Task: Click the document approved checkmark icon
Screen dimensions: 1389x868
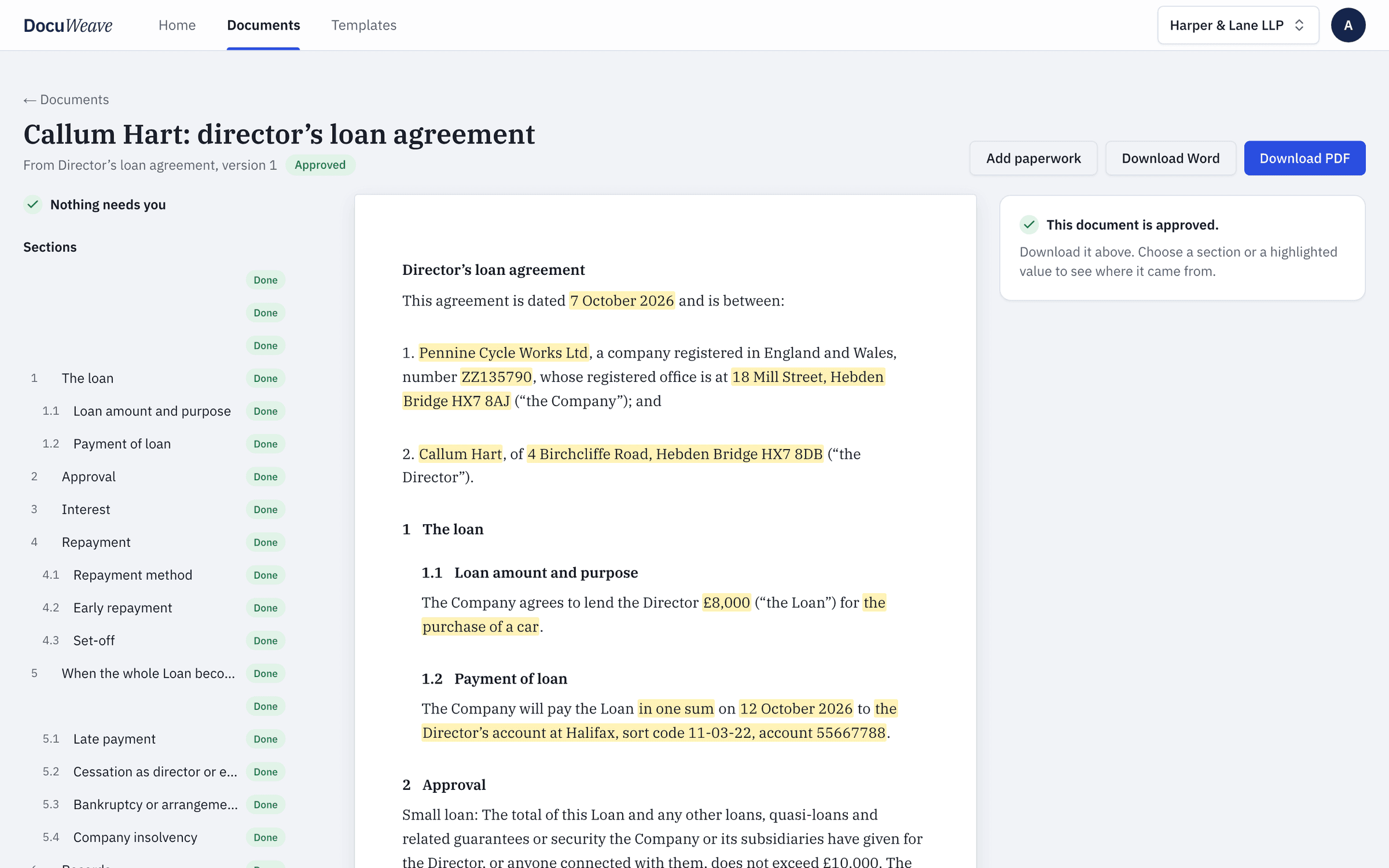Action: 1029,225
